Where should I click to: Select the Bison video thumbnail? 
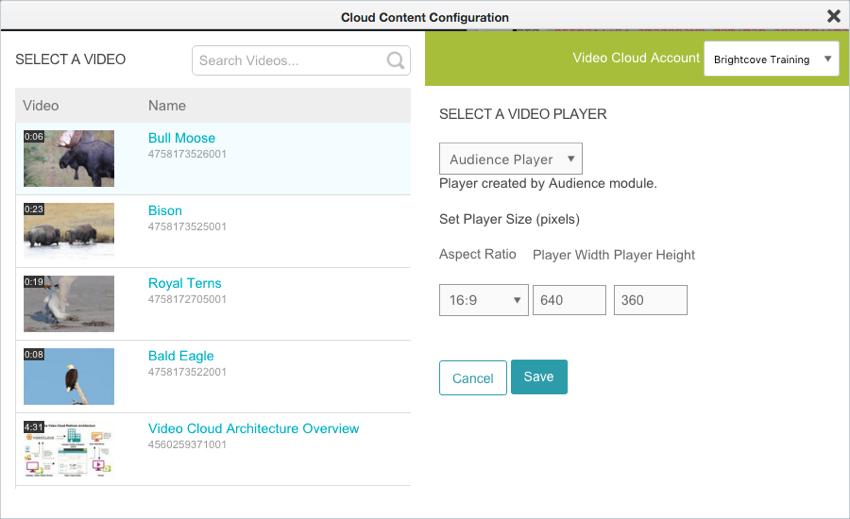(69, 231)
